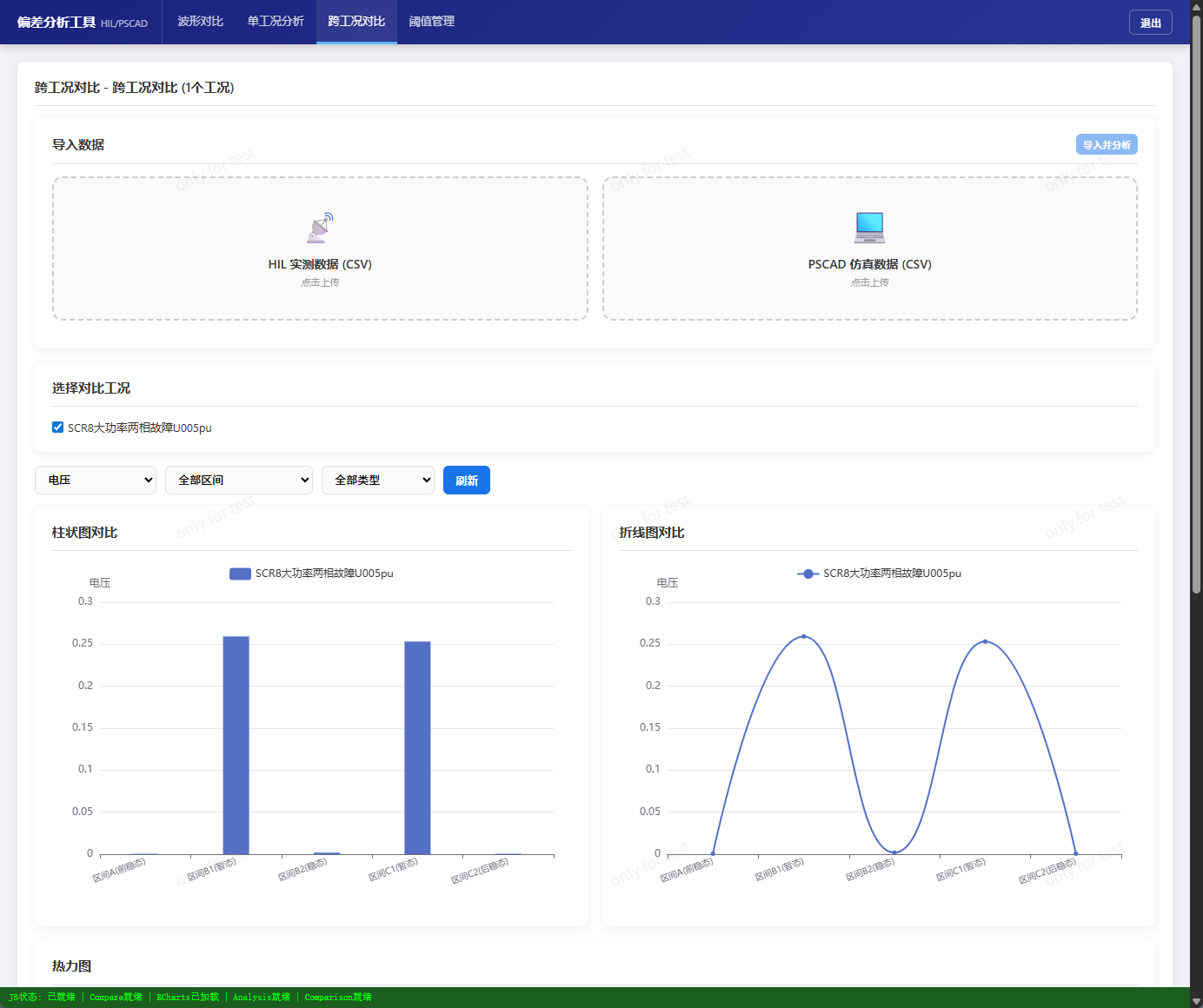The width and height of the screenshot is (1203, 1008).
Task: Click the Analysis就绪 status entry
Action: [x=262, y=998]
